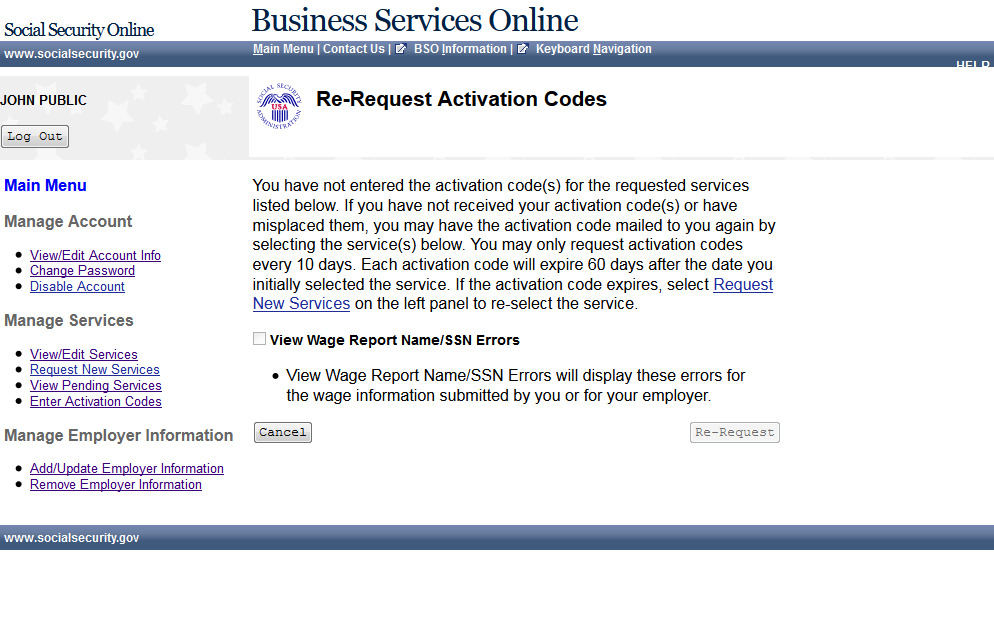This screenshot has height=640, width=994.
Task: Open the Remove Employer Information link
Action: pos(116,484)
